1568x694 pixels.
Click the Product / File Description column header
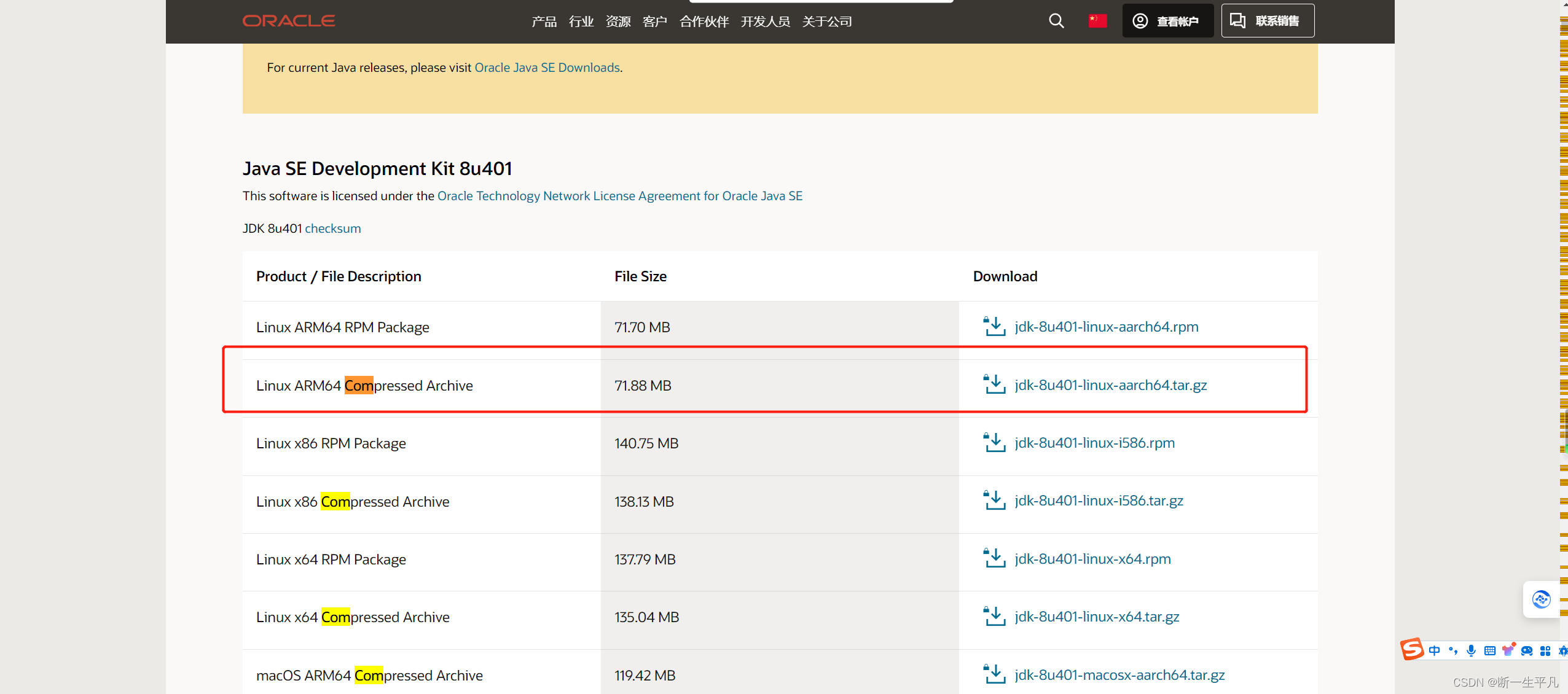tap(339, 276)
